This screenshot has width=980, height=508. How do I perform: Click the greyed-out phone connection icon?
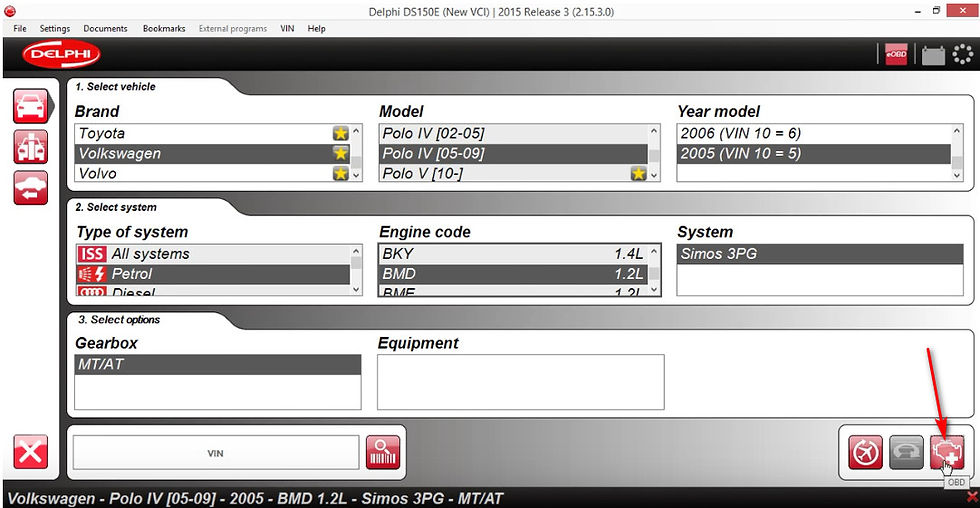click(x=906, y=452)
